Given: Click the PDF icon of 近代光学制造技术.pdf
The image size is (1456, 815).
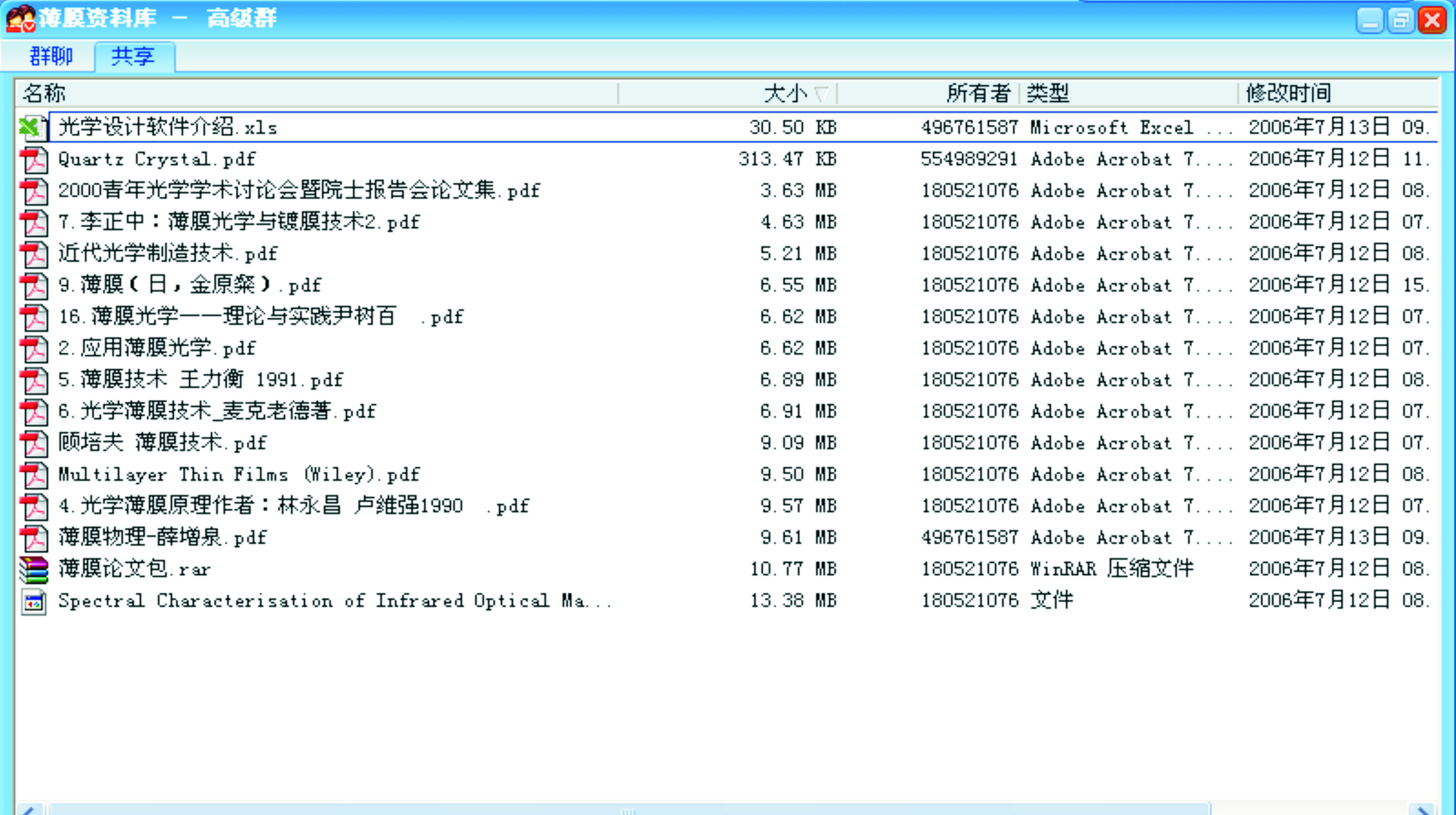Looking at the screenshot, I should click(34, 254).
